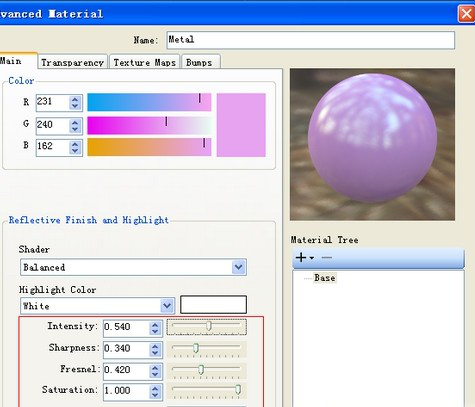The height and width of the screenshot is (407, 475).
Task: Click the white Highlight Color swatch
Action: click(213, 305)
